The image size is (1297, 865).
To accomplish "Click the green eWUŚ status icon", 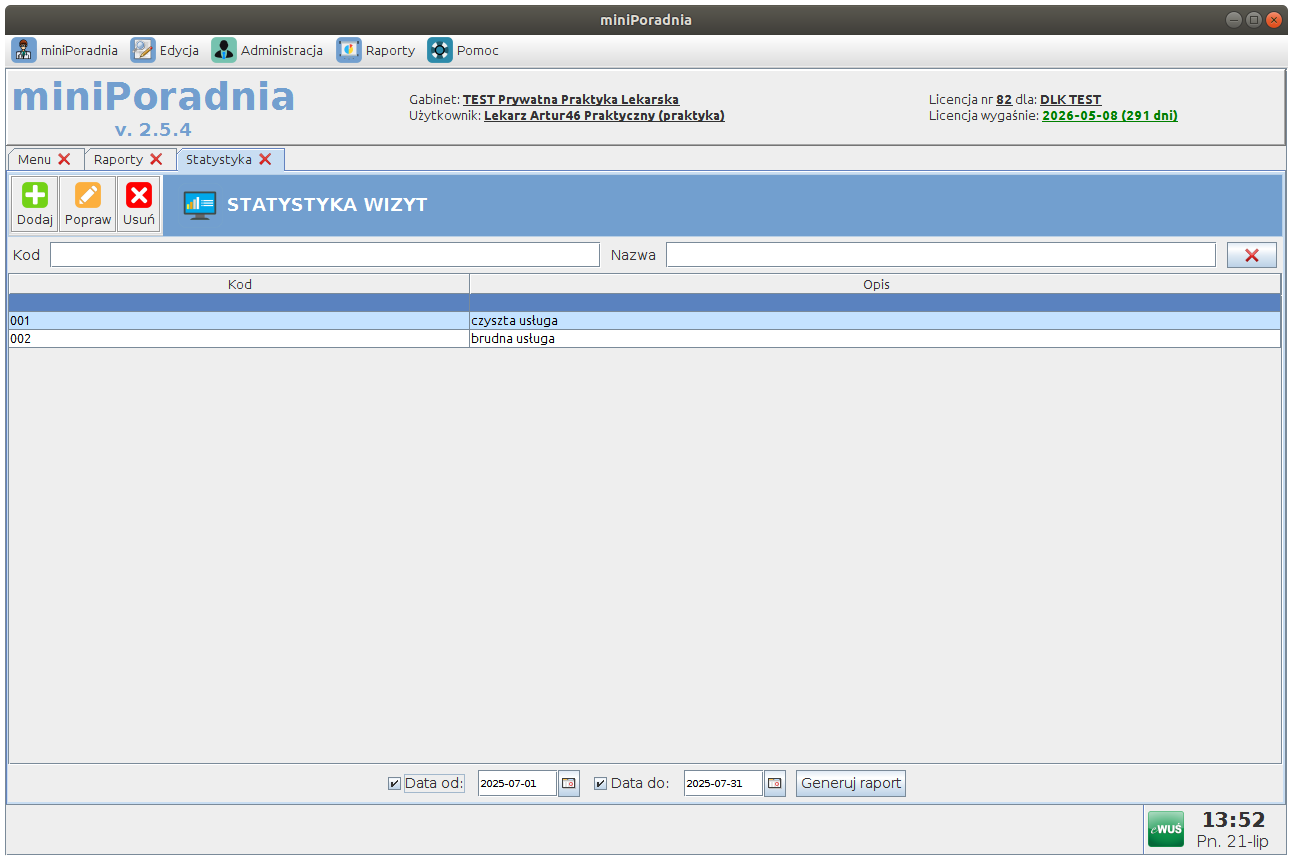I will (1165, 829).
